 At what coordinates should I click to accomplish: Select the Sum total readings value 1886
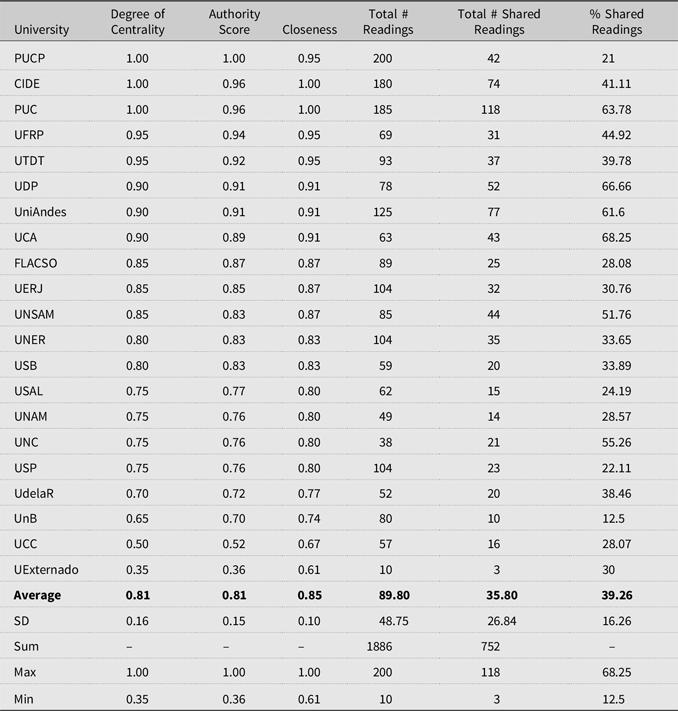[x=380, y=647]
